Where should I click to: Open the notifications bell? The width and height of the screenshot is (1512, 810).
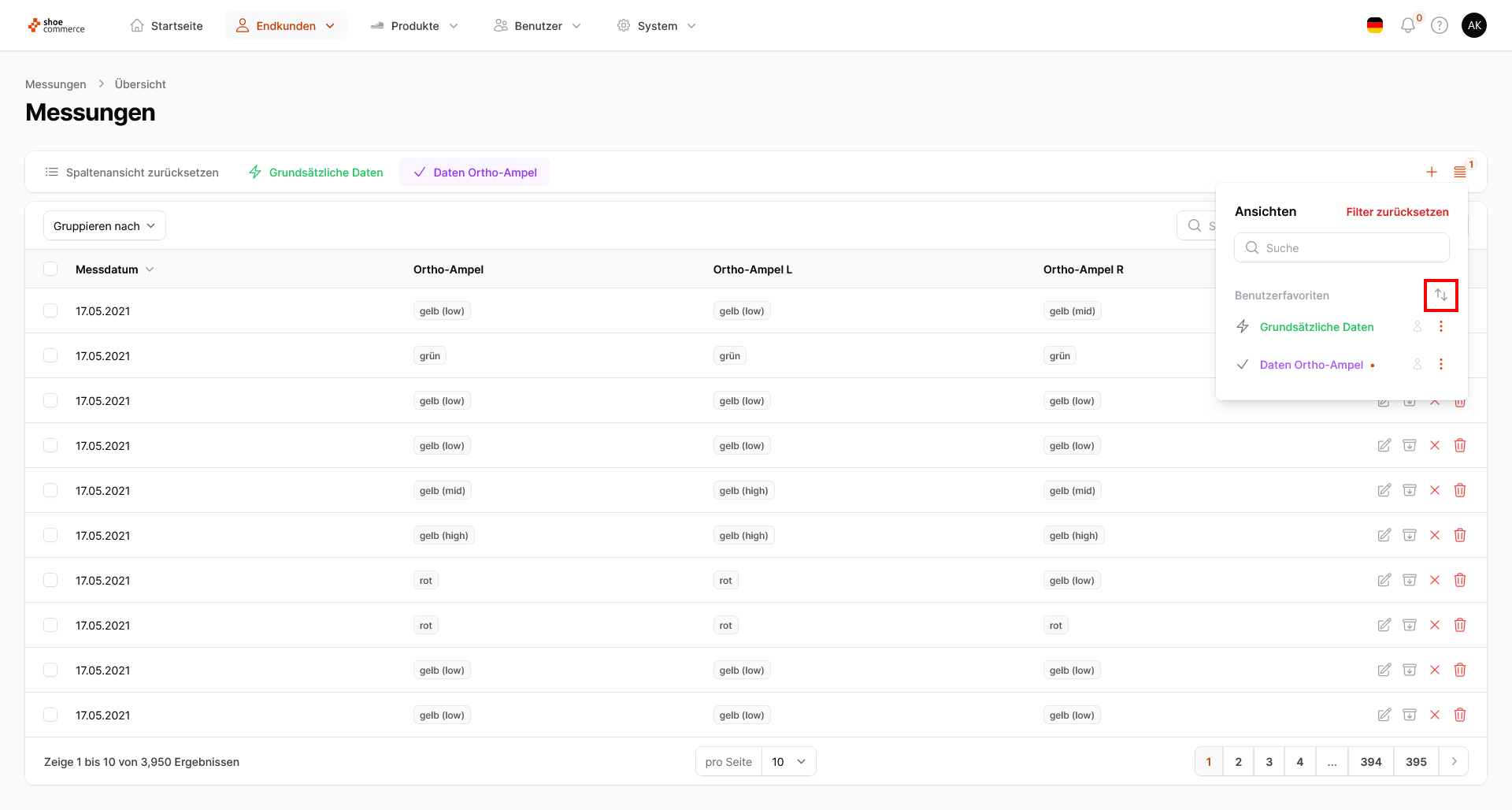[x=1408, y=26]
